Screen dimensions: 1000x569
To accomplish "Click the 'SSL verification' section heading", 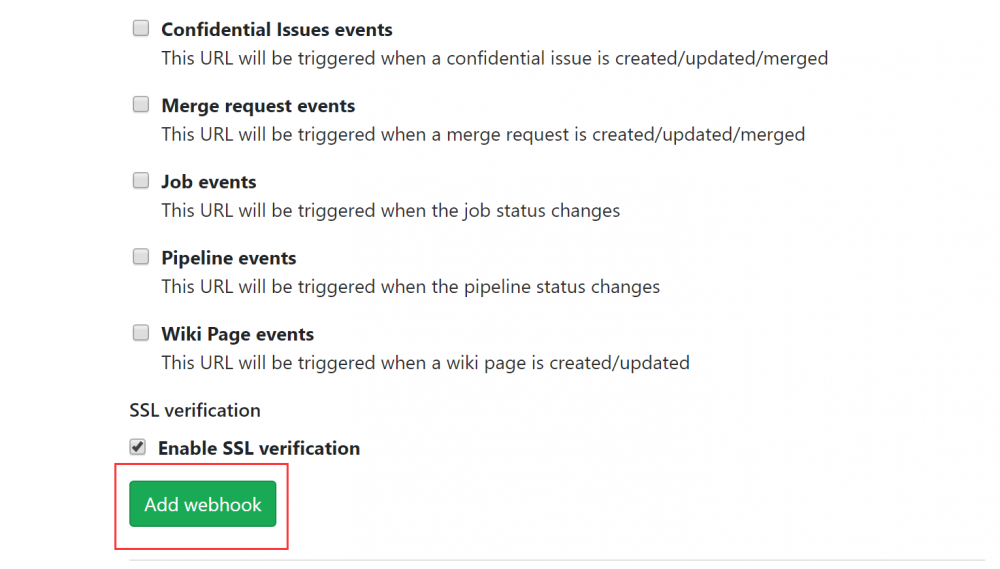I will 195,410.
